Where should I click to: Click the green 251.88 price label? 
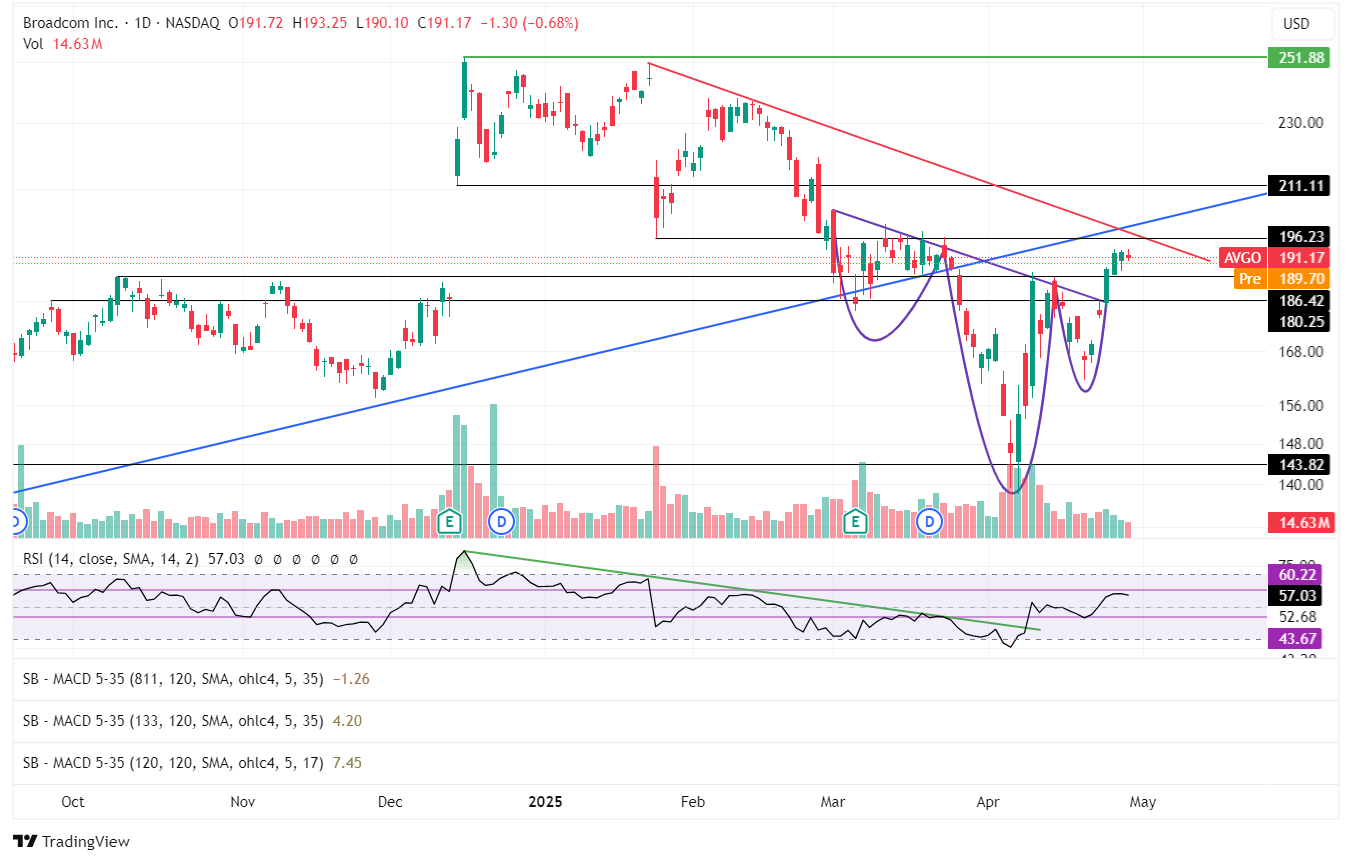pos(1298,58)
